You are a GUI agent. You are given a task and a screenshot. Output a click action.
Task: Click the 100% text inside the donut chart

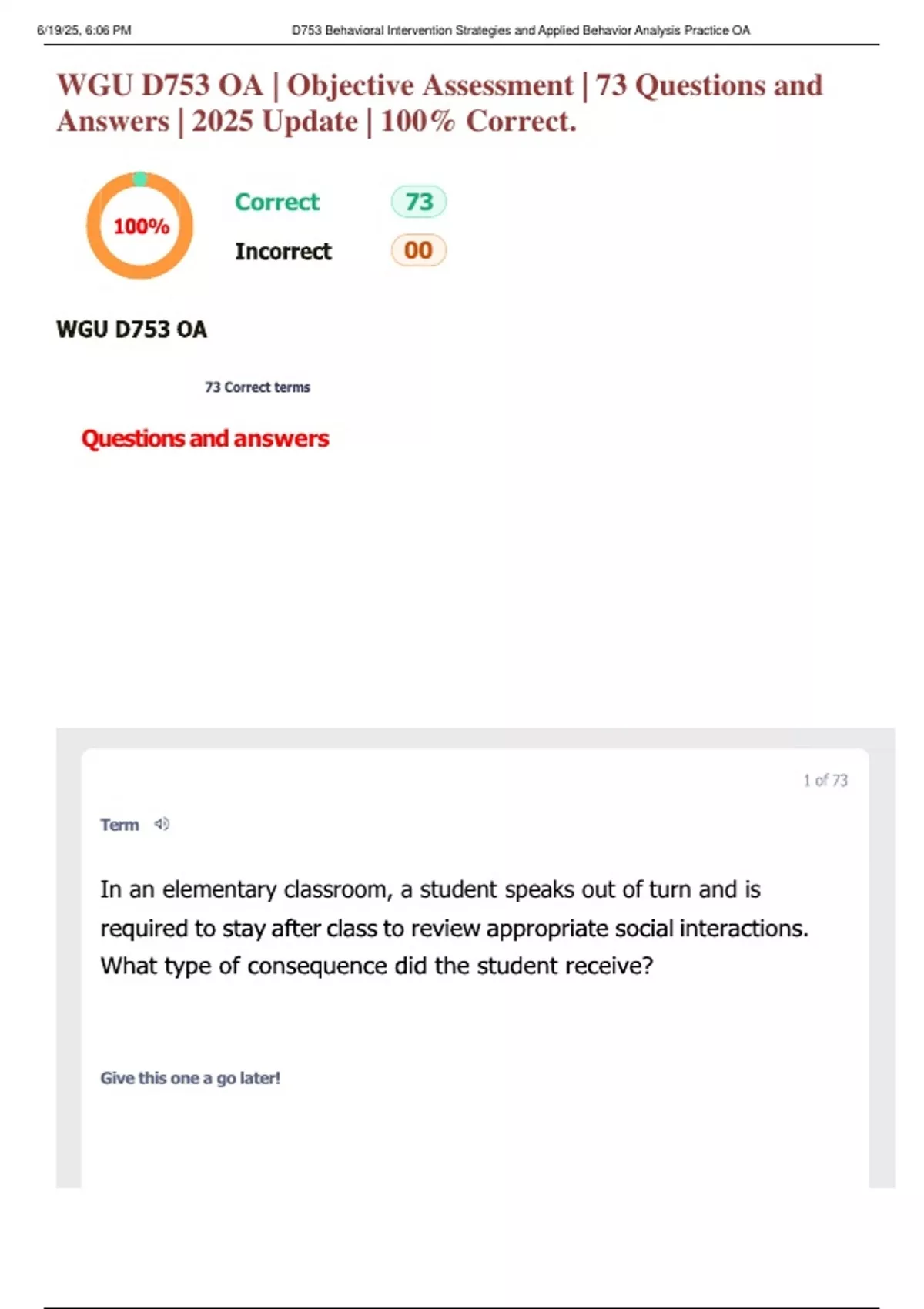point(141,226)
